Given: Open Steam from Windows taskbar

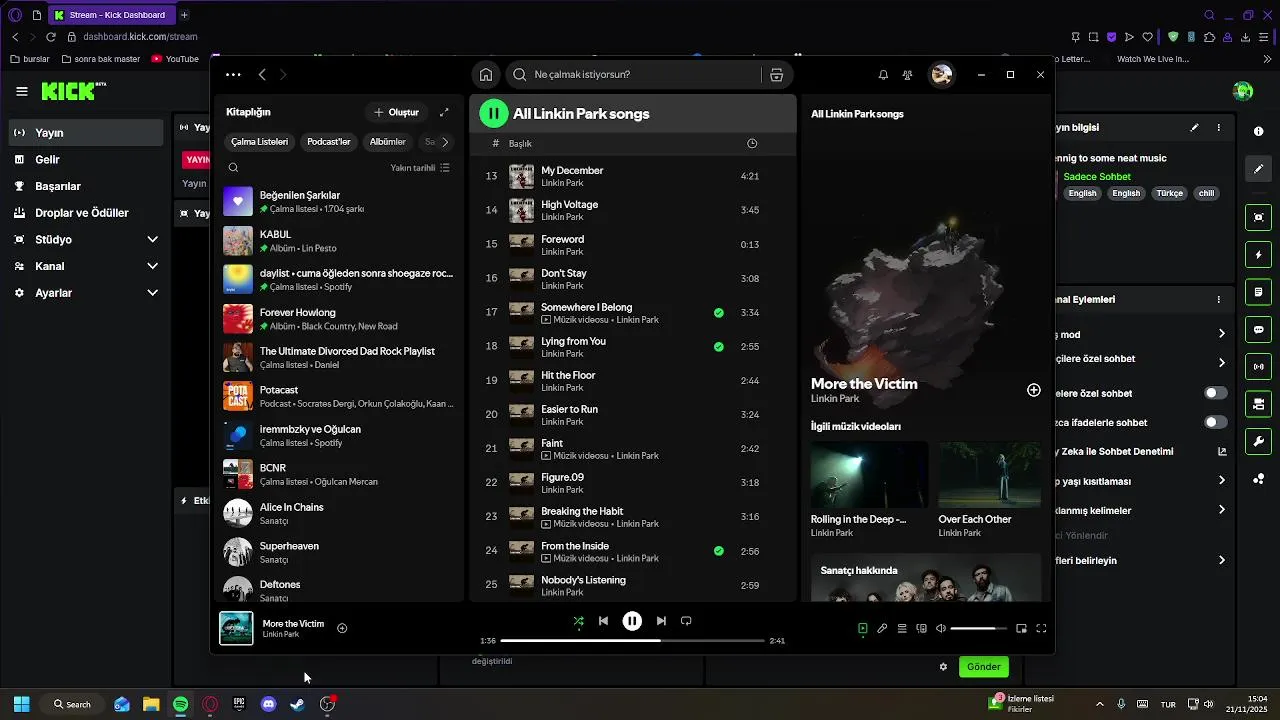Looking at the screenshot, I should (297, 704).
